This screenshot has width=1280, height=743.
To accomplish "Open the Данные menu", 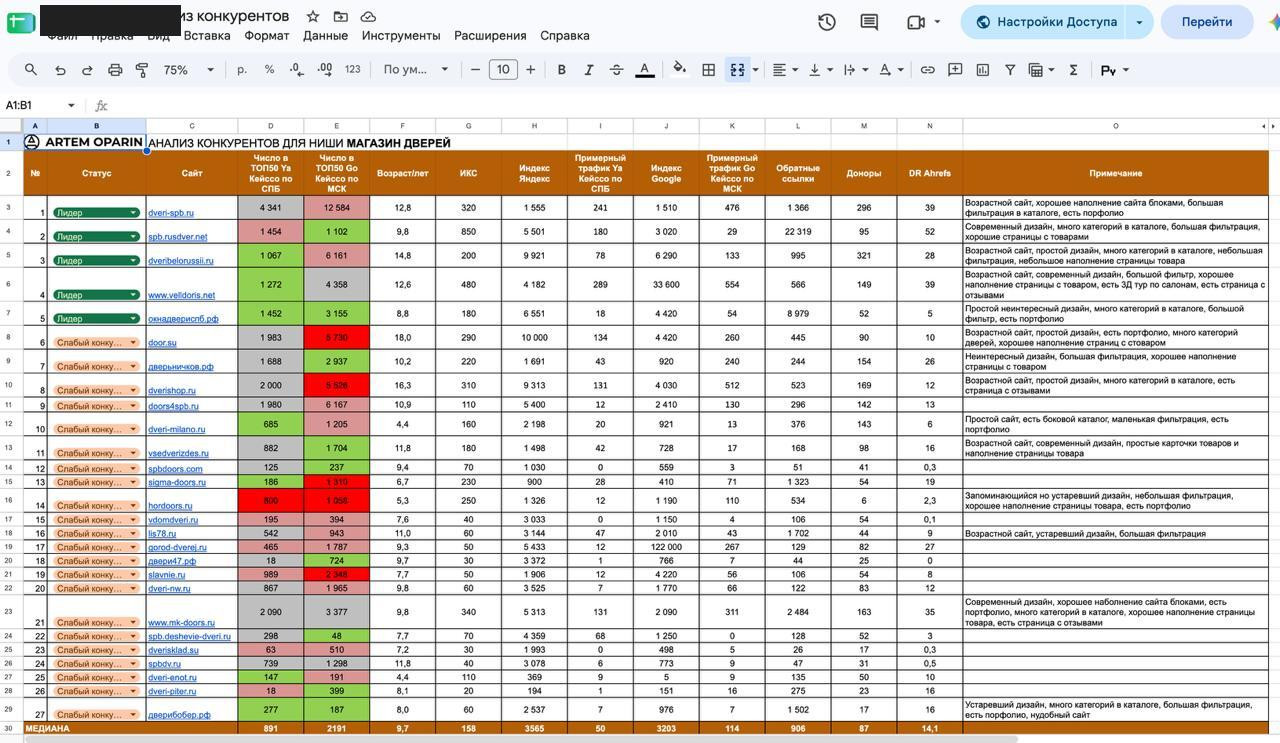I will pos(326,36).
